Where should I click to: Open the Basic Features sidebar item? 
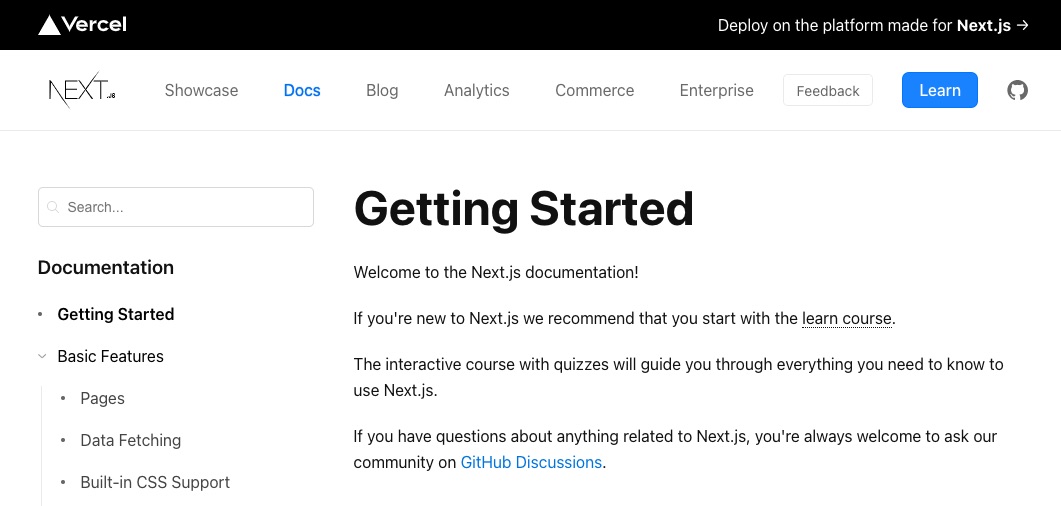[110, 356]
